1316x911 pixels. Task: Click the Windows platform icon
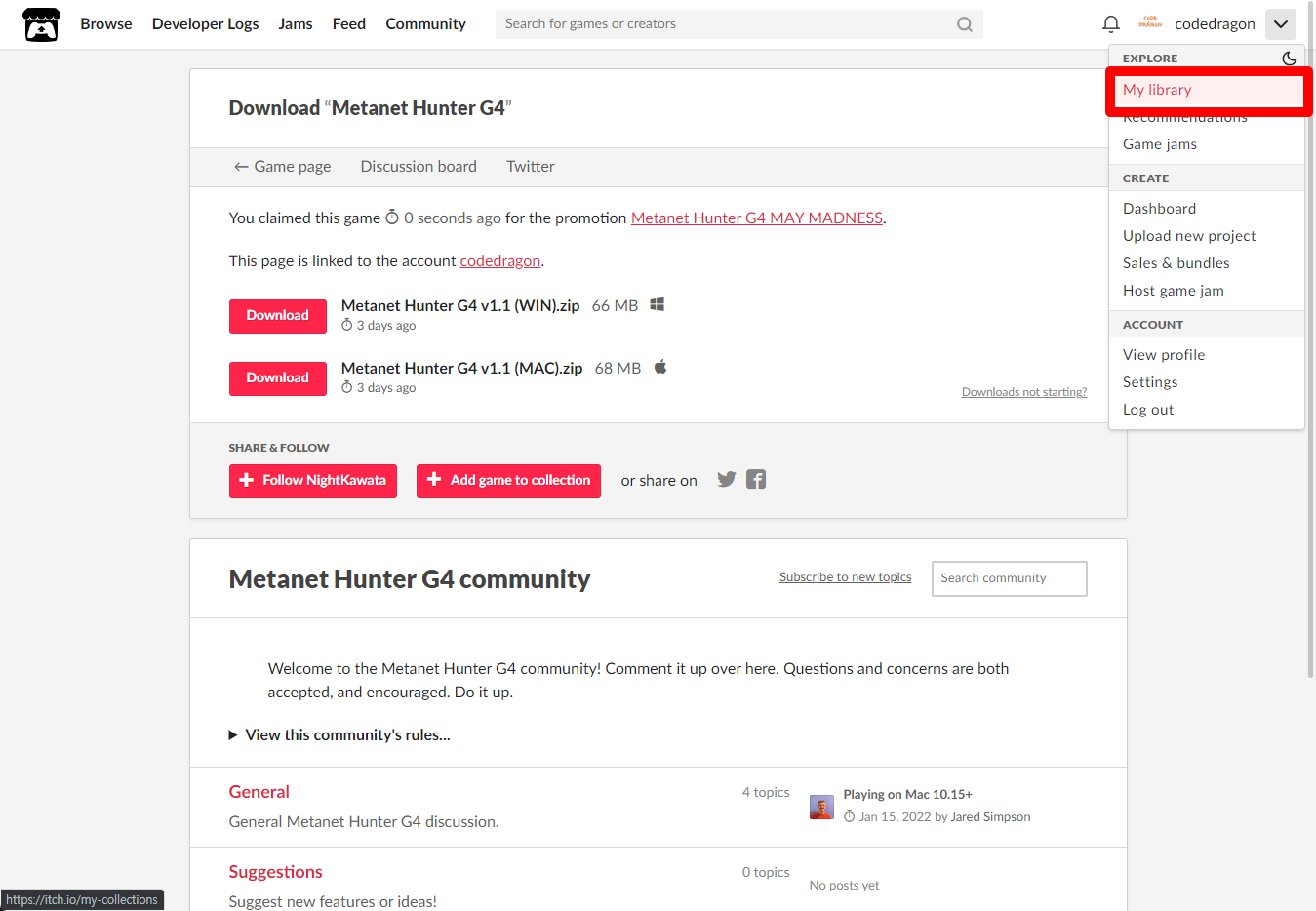658,305
